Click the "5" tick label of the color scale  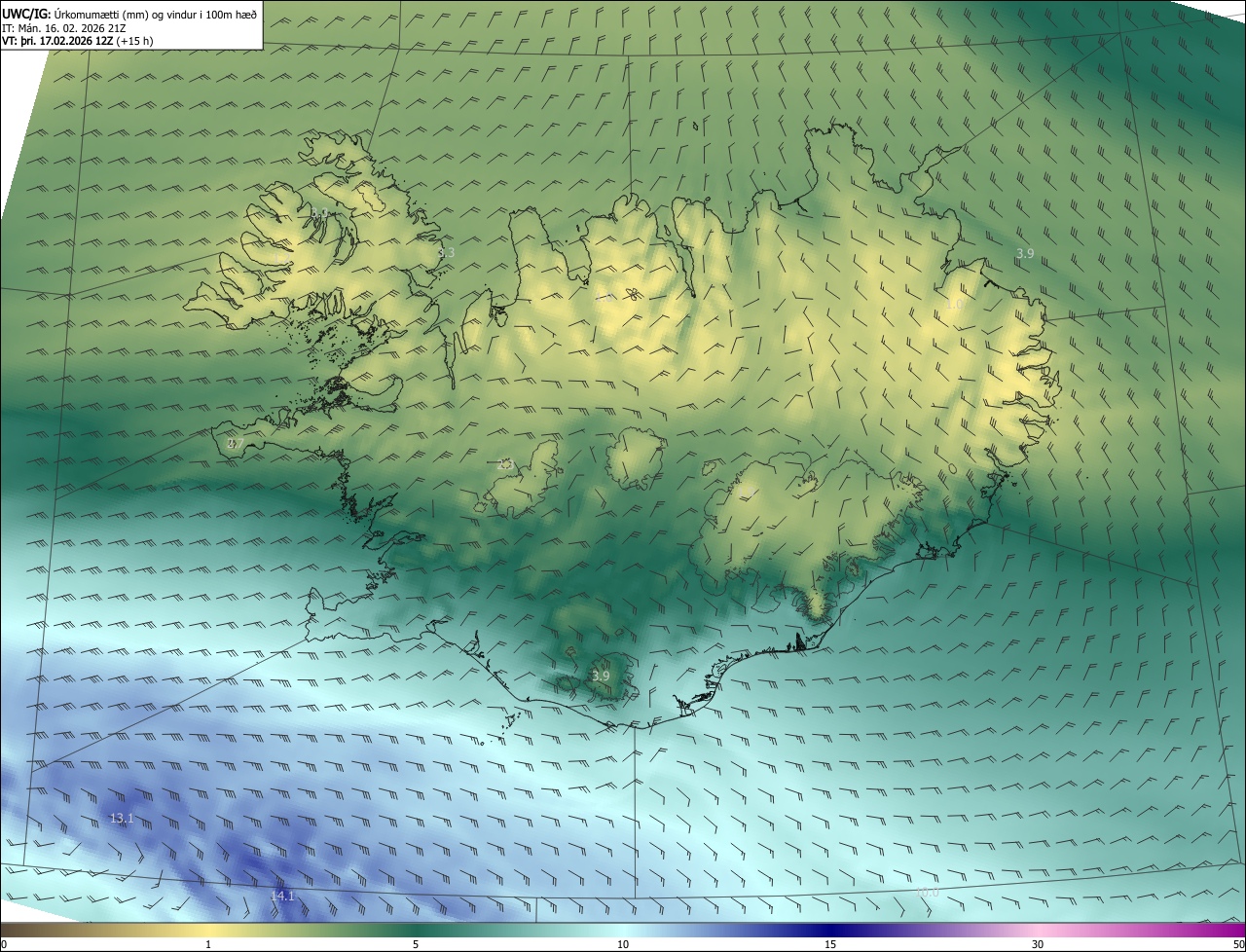416,944
